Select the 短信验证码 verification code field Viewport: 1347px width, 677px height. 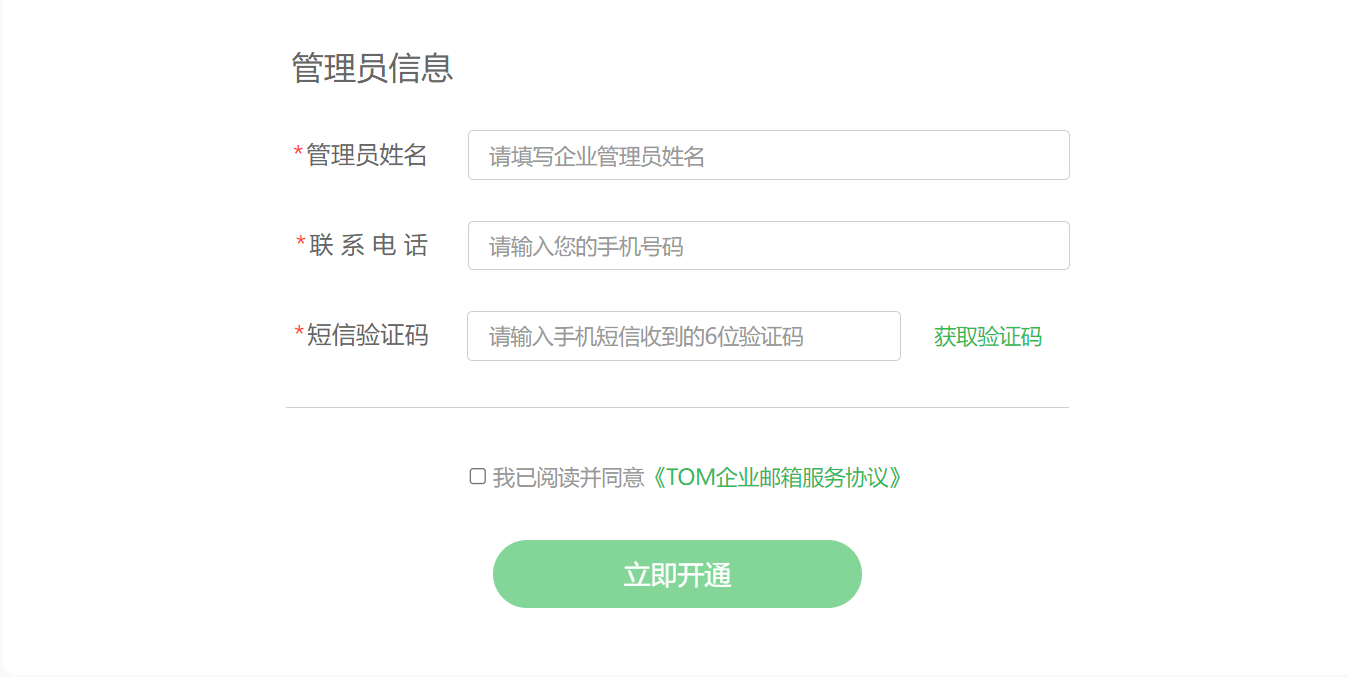[683, 336]
